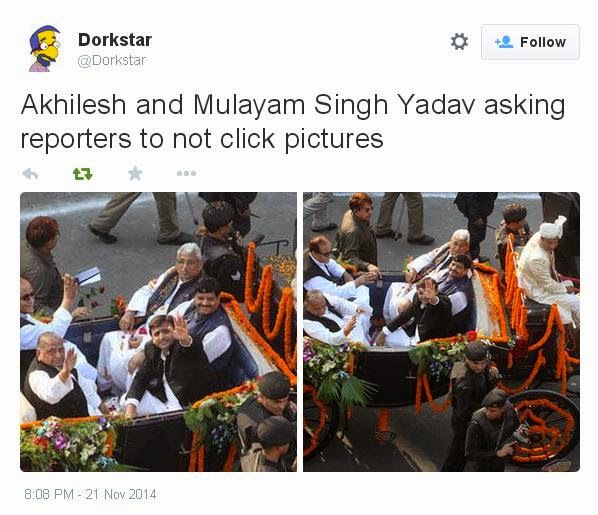Click the 21 Nov 2014 date

tap(121, 494)
